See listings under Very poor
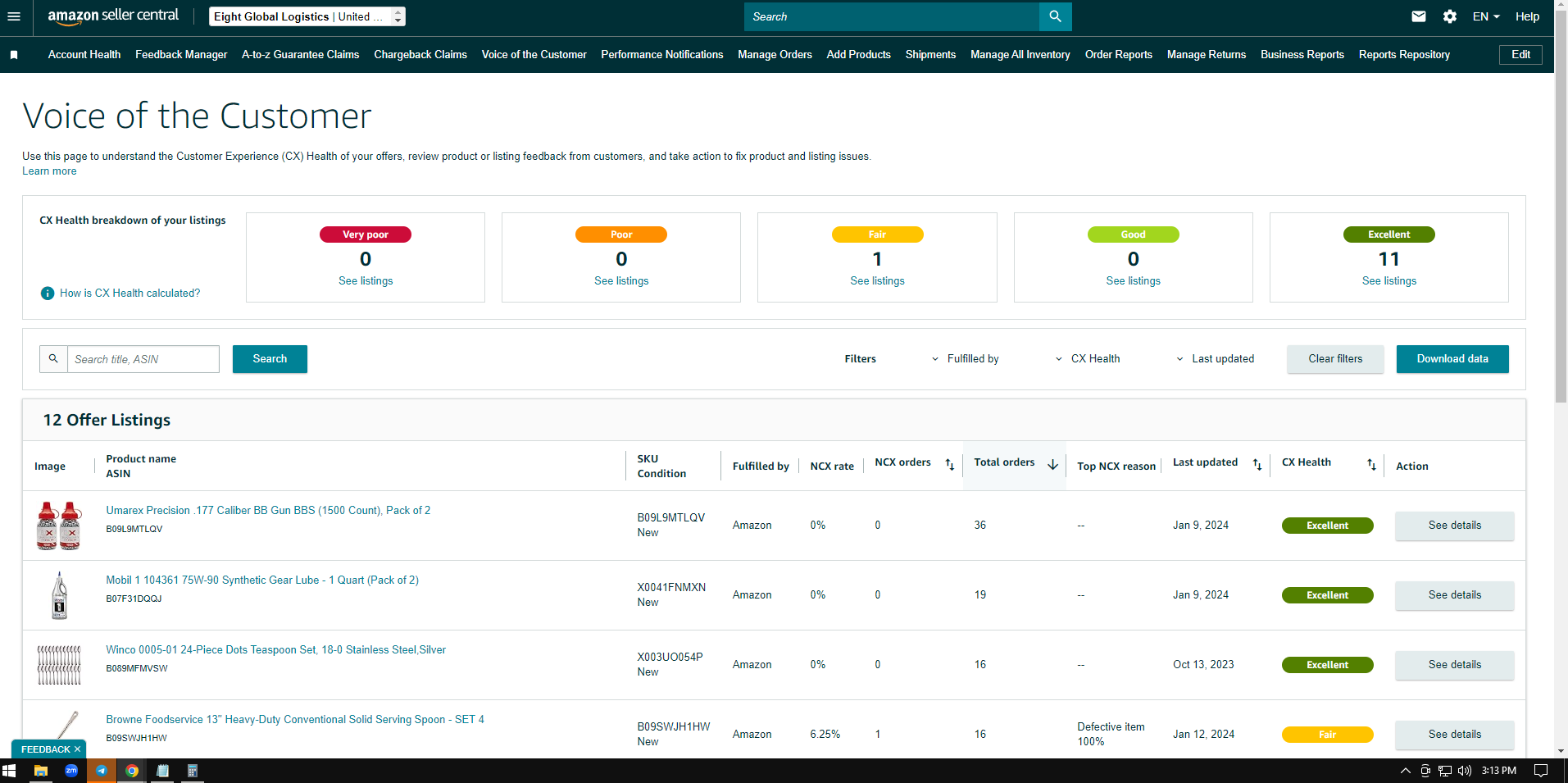The width and height of the screenshot is (1568, 783). [x=366, y=281]
